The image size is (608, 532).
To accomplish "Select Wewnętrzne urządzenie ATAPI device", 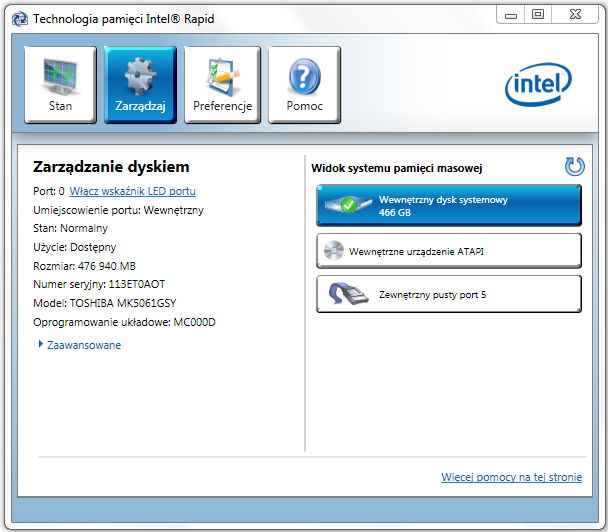I will coord(449,251).
